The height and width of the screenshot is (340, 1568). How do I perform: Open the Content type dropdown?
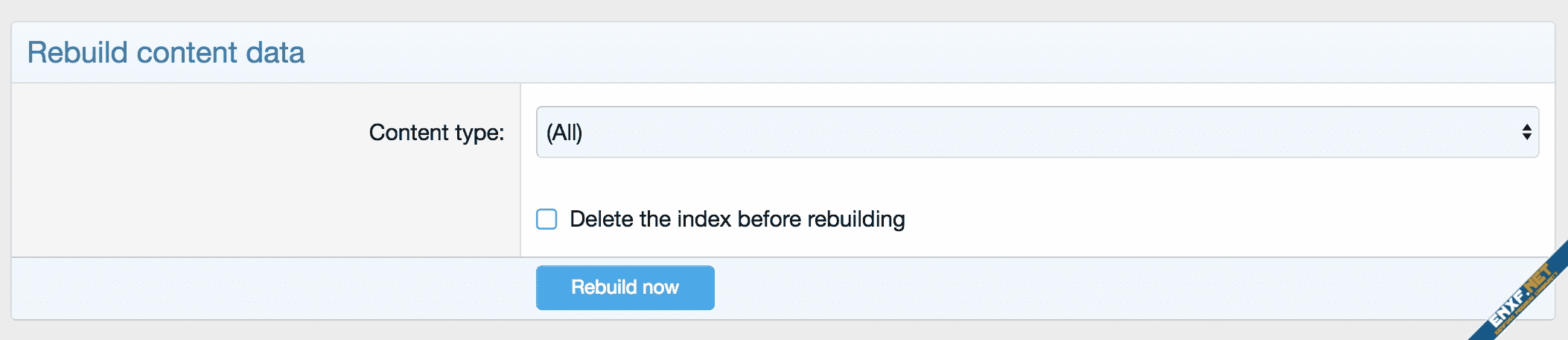click(1036, 133)
